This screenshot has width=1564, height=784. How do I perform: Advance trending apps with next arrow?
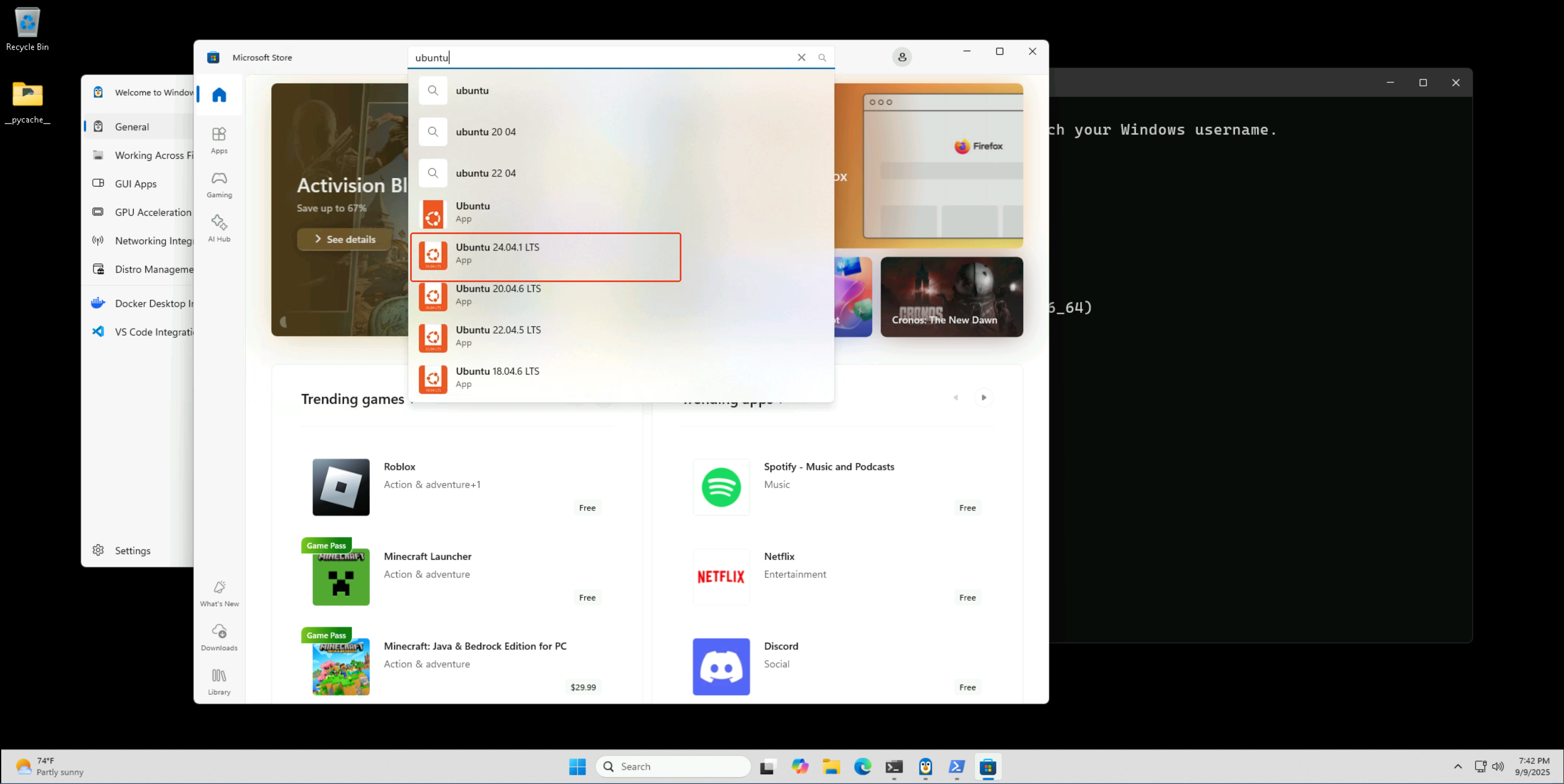coord(984,397)
